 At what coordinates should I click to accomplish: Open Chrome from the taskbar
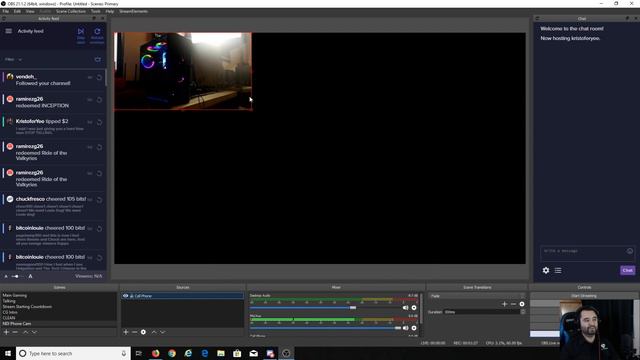click(x=172, y=353)
